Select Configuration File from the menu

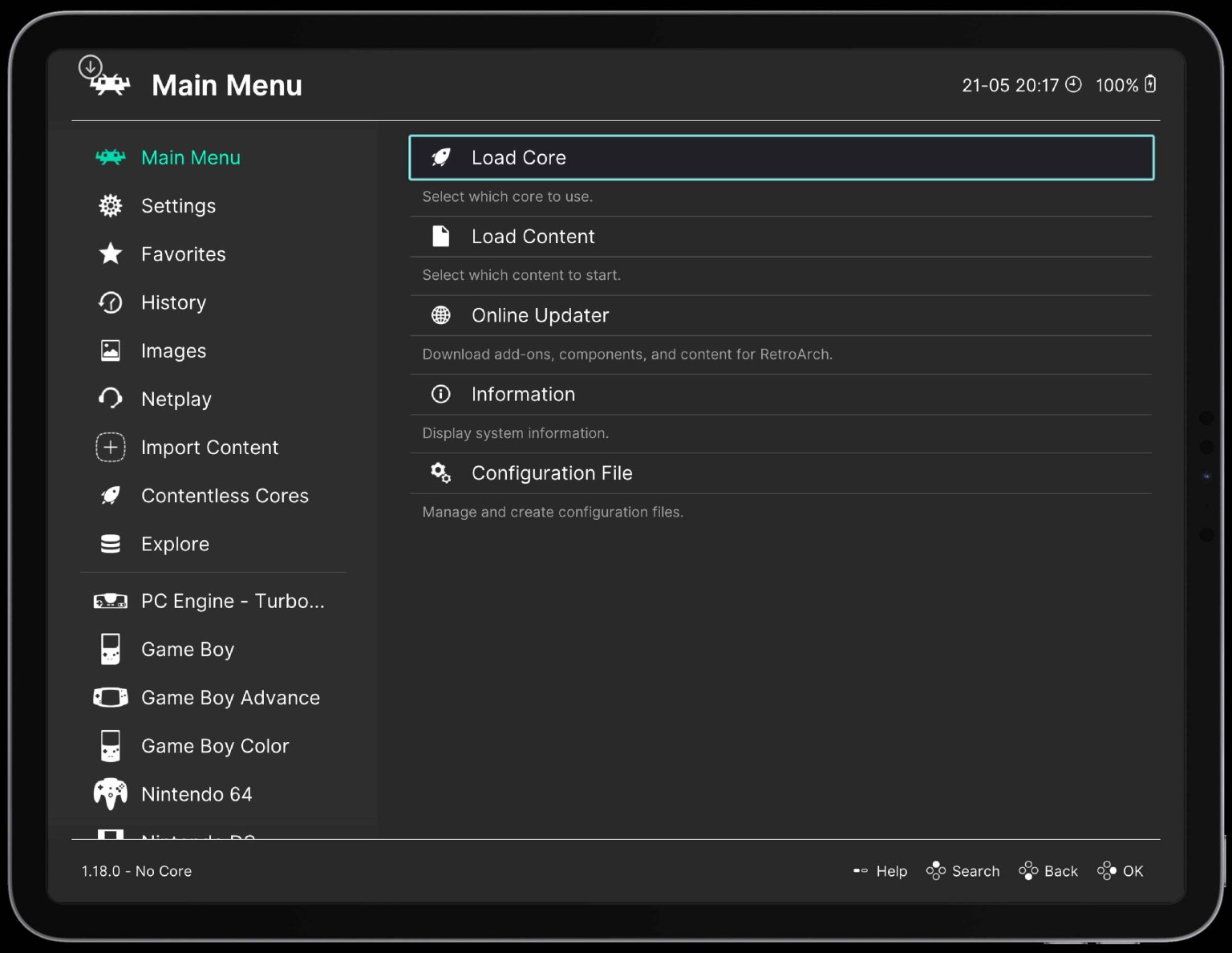pos(552,472)
